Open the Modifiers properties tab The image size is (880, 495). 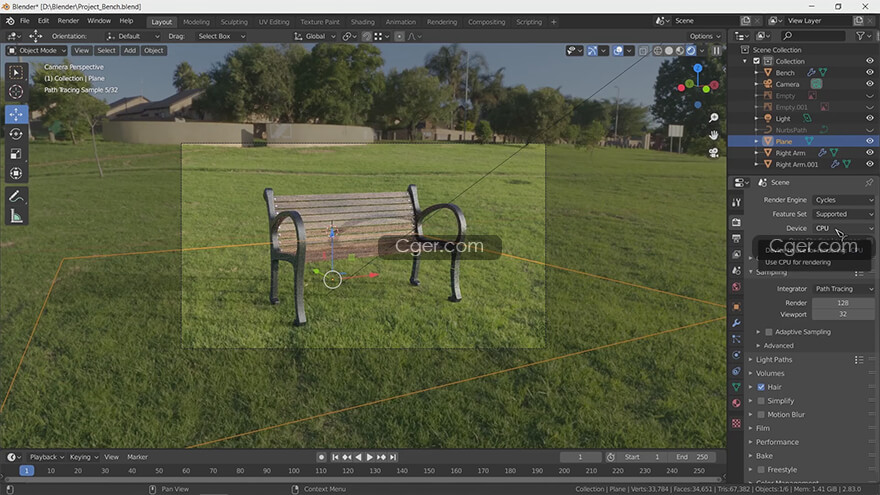[x=736, y=323]
